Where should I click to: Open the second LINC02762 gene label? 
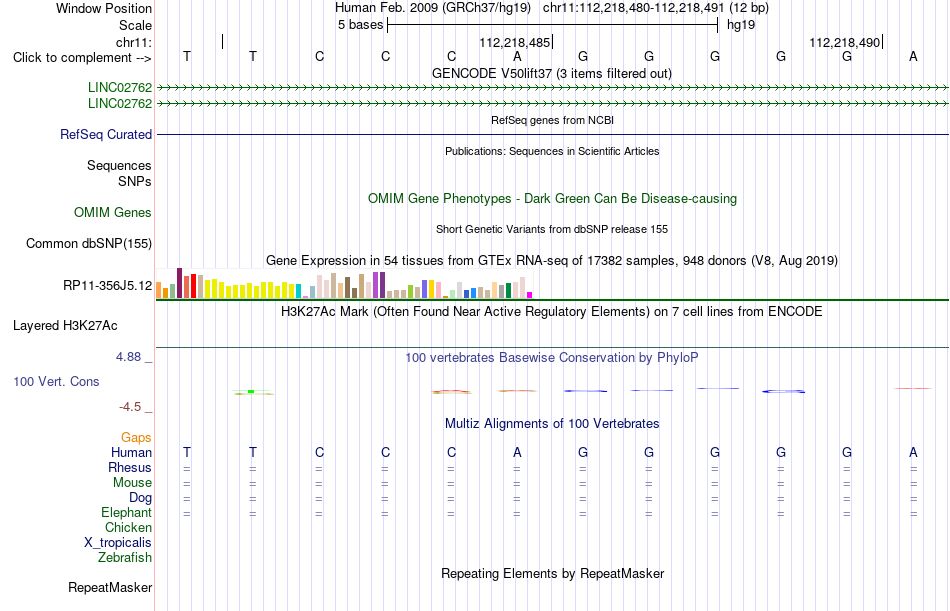tap(120, 103)
